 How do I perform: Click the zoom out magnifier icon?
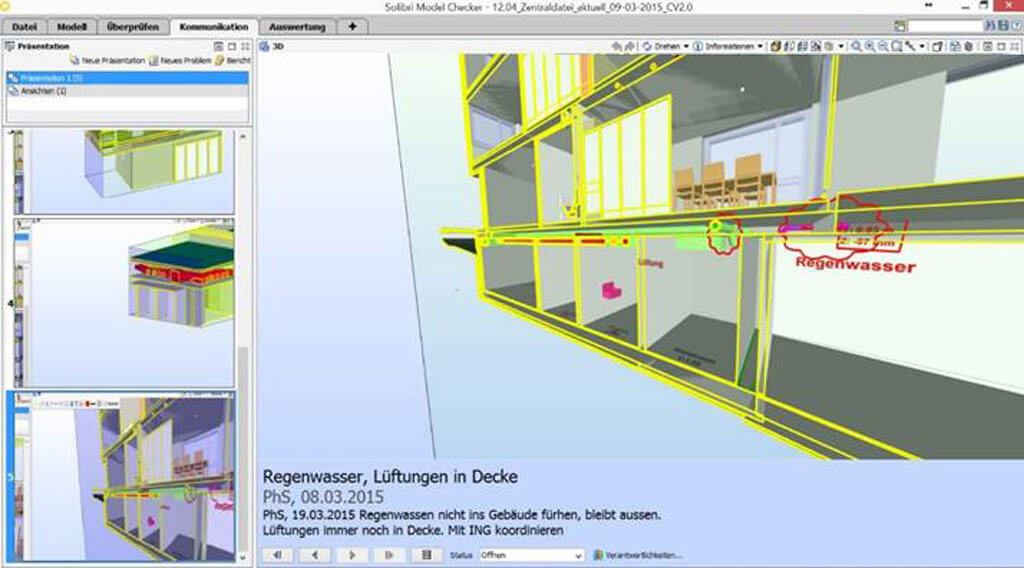click(x=883, y=46)
